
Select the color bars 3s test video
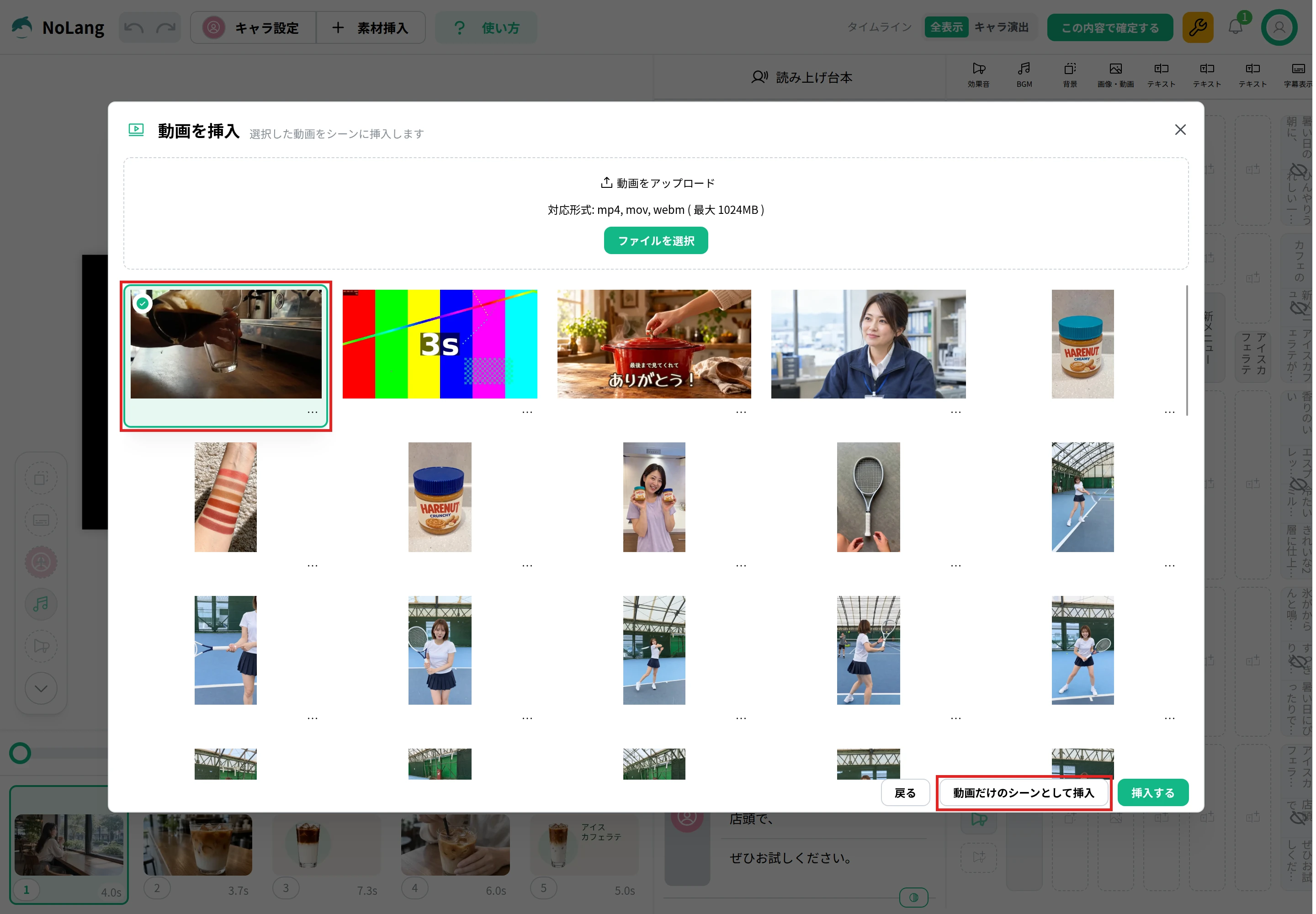[439, 344]
